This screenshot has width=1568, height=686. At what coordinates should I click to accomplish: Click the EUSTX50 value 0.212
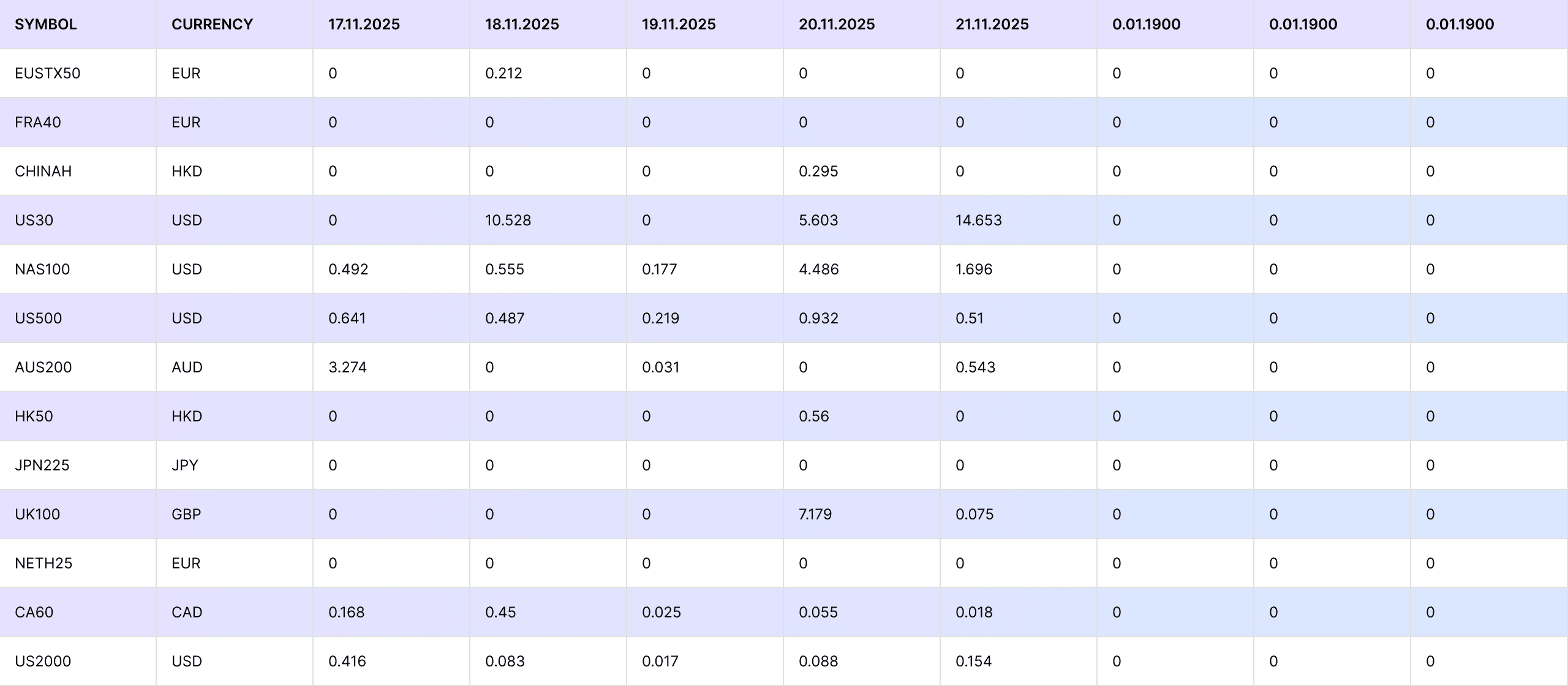tap(503, 73)
